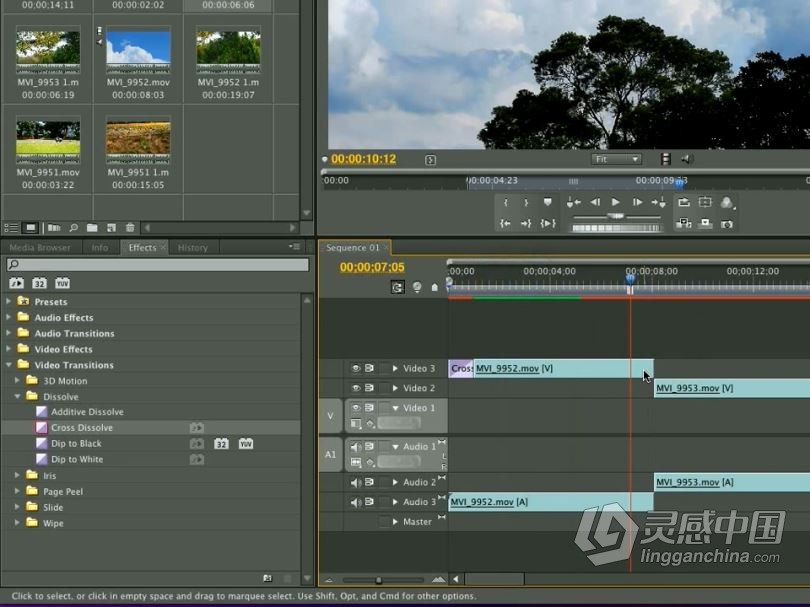Expand the Presets folder
This screenshot has height=607, width=810.
8,301
